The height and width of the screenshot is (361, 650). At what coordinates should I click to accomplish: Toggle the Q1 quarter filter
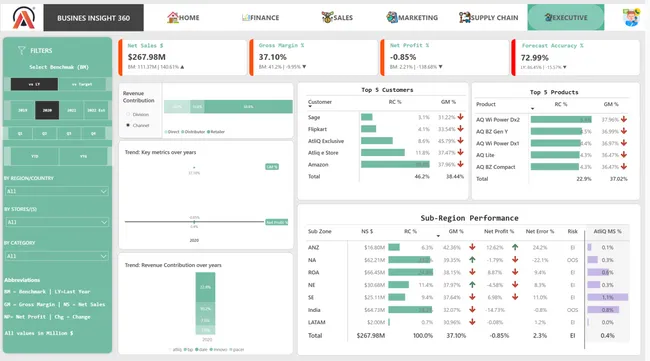pos(20,133)
